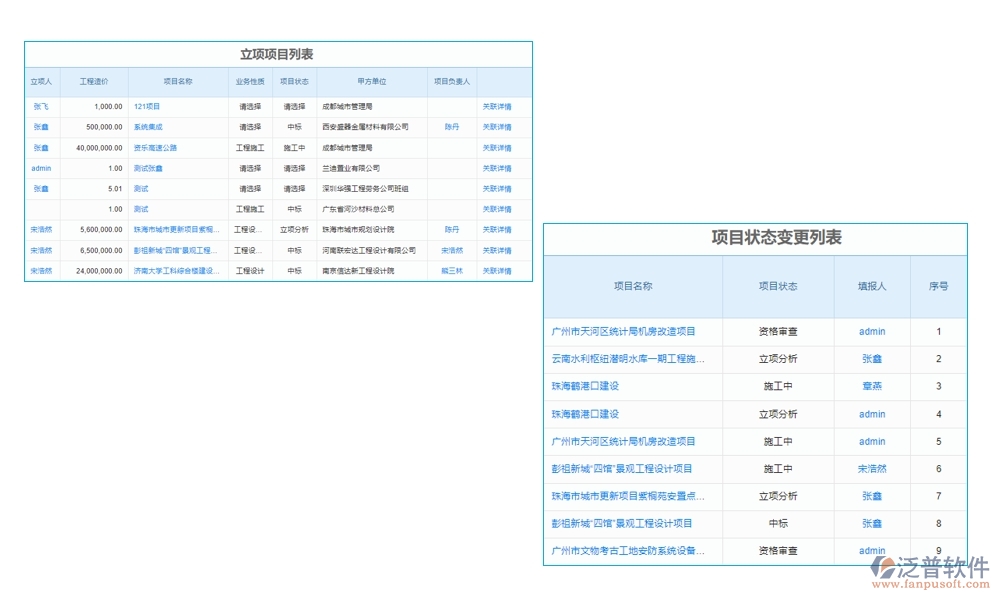This screenshot has width=1000, height=600.
Task: Click 陈丹 in the 项目负责人 column
Action: pyautogui.click(x=453, y=126)
